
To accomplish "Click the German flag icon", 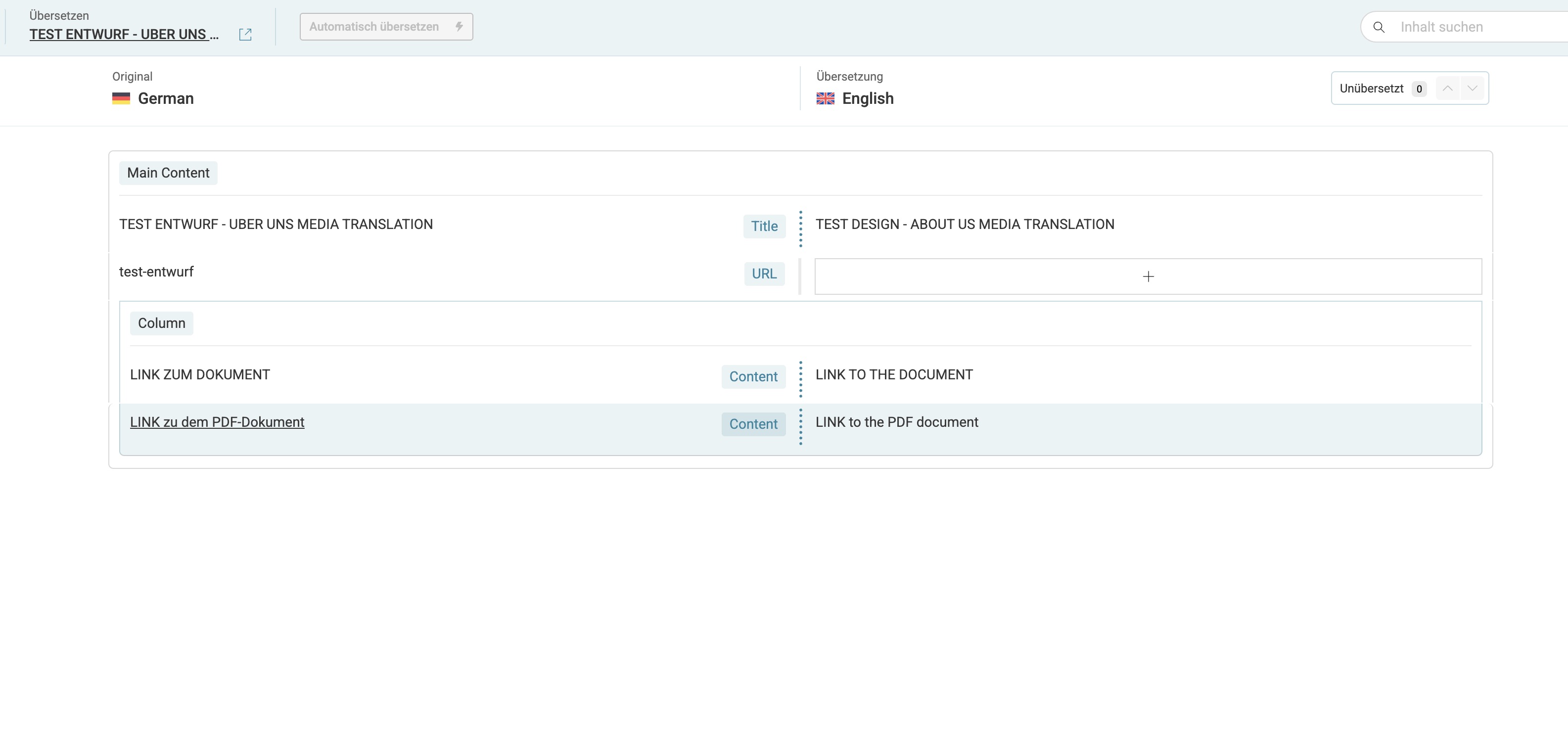I will click(x=121, y=98).
